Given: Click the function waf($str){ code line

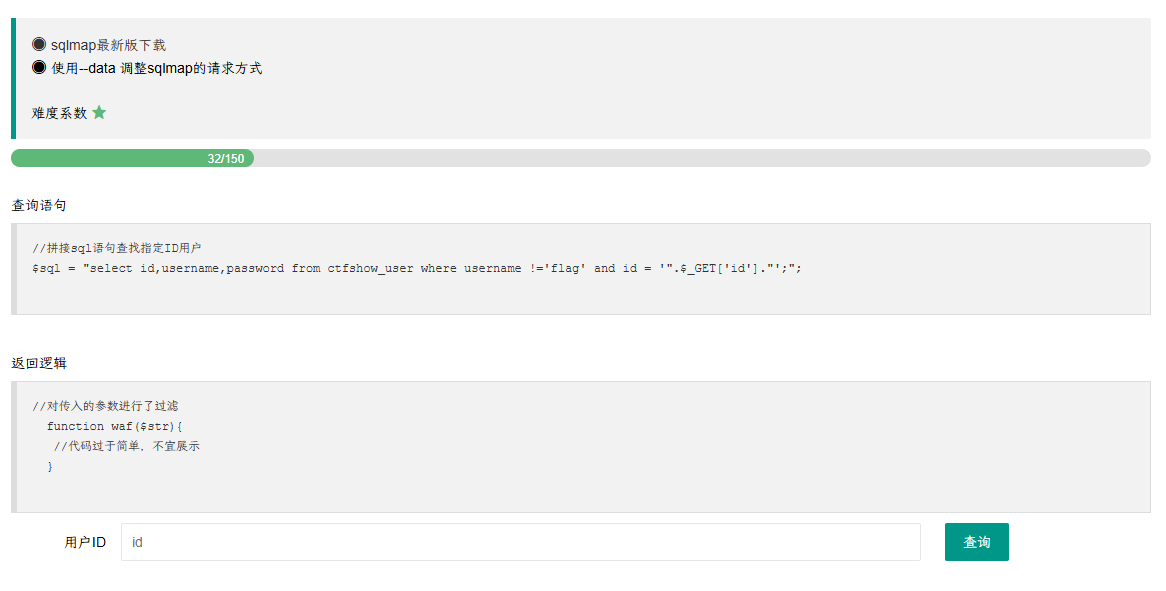Looking at the screenshot, I should coord(115,426).
